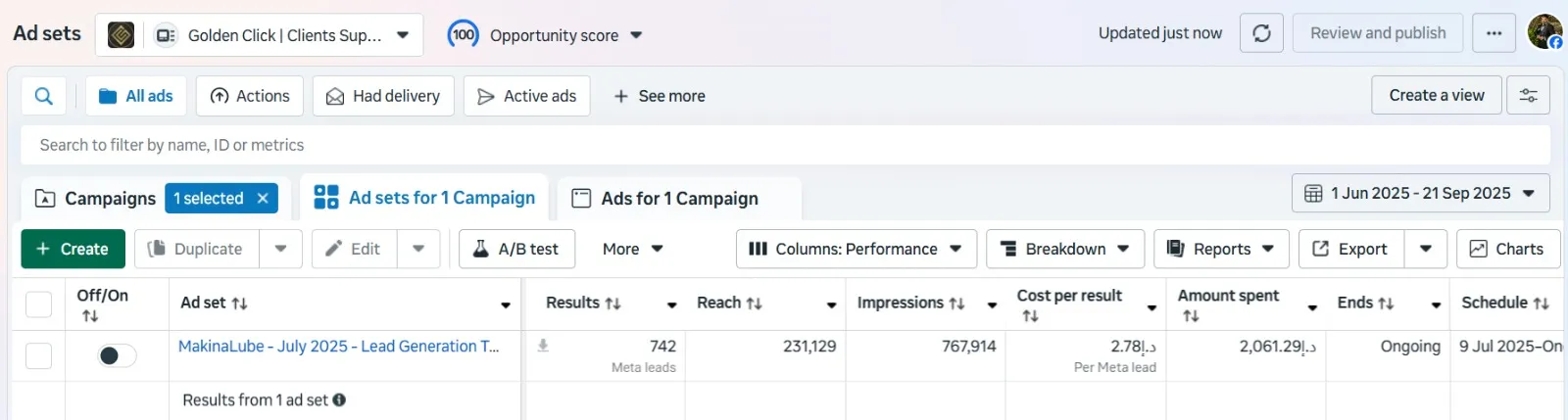Clear the 1 selected campaign filter
Viewport: 1568px width, 420px height.
pyautogui.click(x=263, y=198)
